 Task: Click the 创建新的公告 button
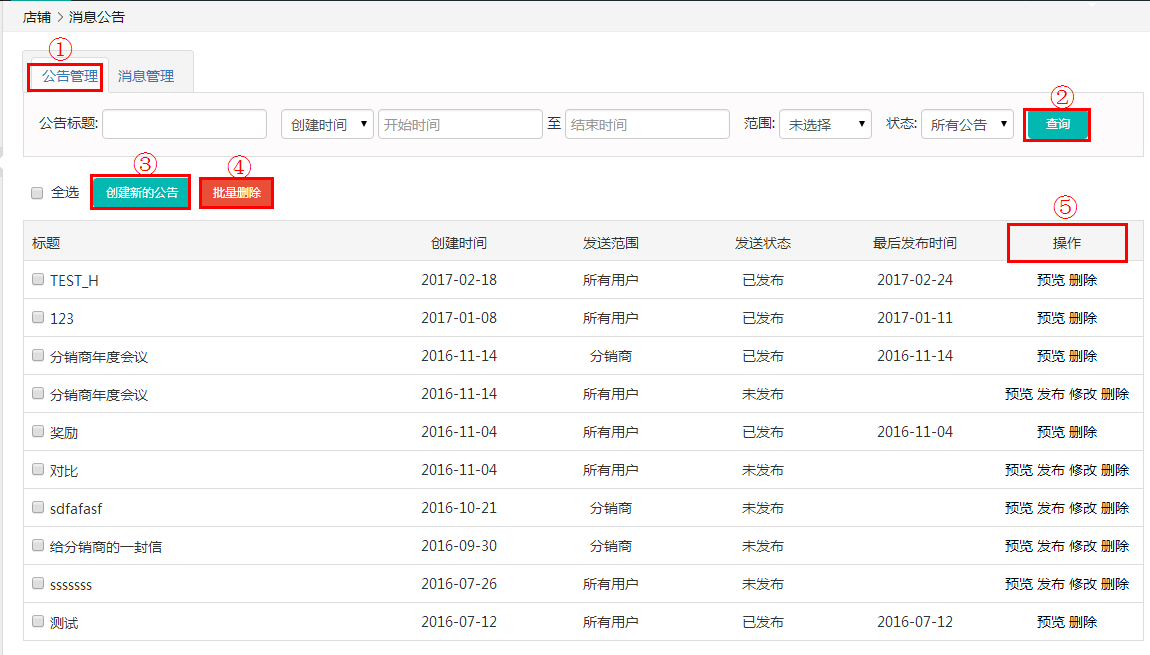click(x=141, y=193)
